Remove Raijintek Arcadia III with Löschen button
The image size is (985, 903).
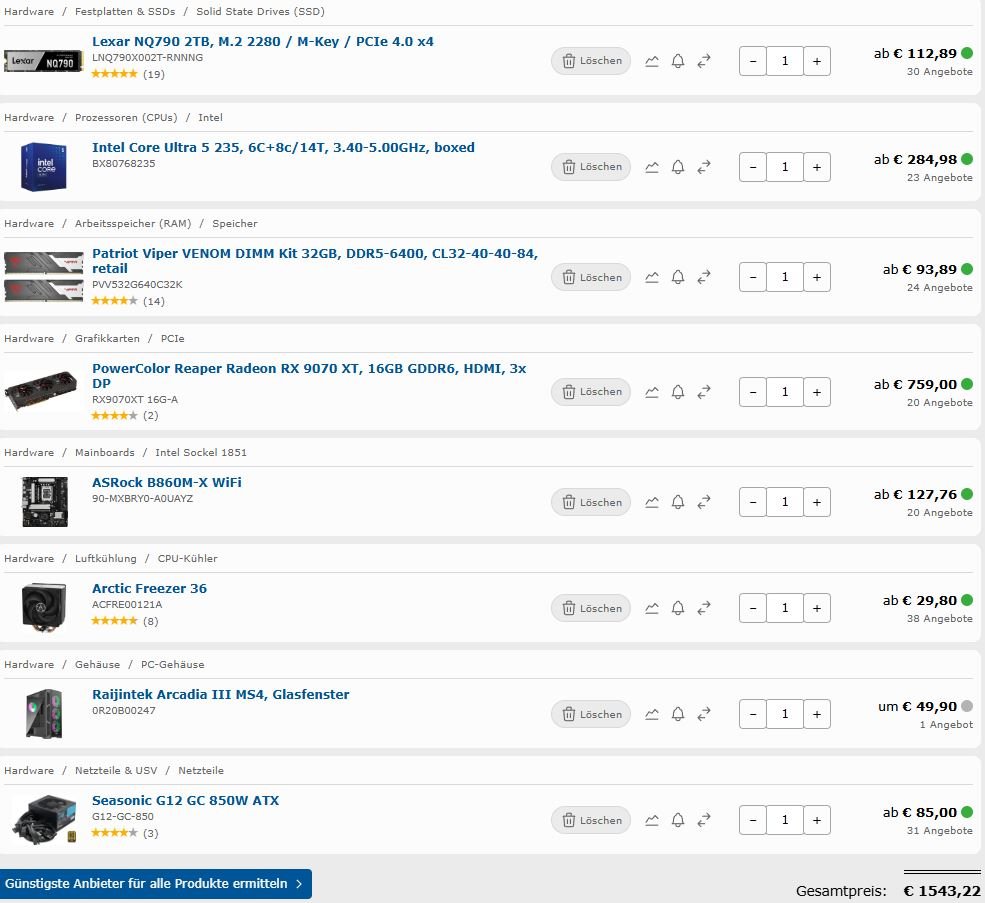[590, 714]
